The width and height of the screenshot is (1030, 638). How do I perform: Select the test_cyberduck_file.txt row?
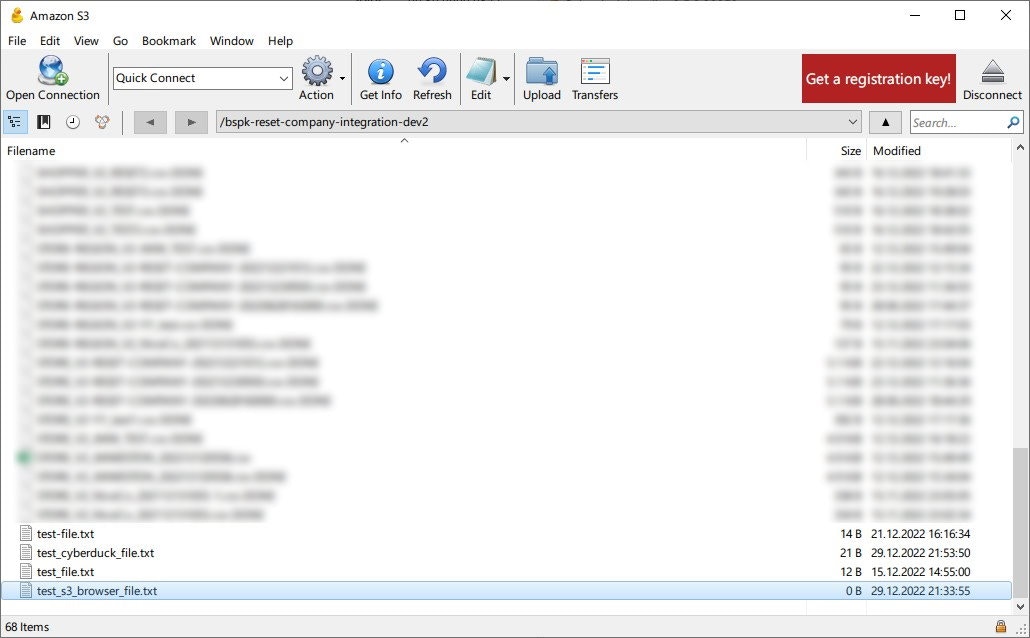pos(506,553)
